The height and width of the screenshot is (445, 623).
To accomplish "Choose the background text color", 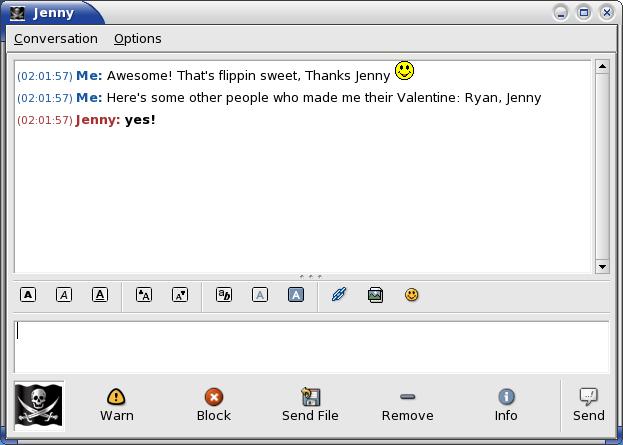I will tap(296, 295).
